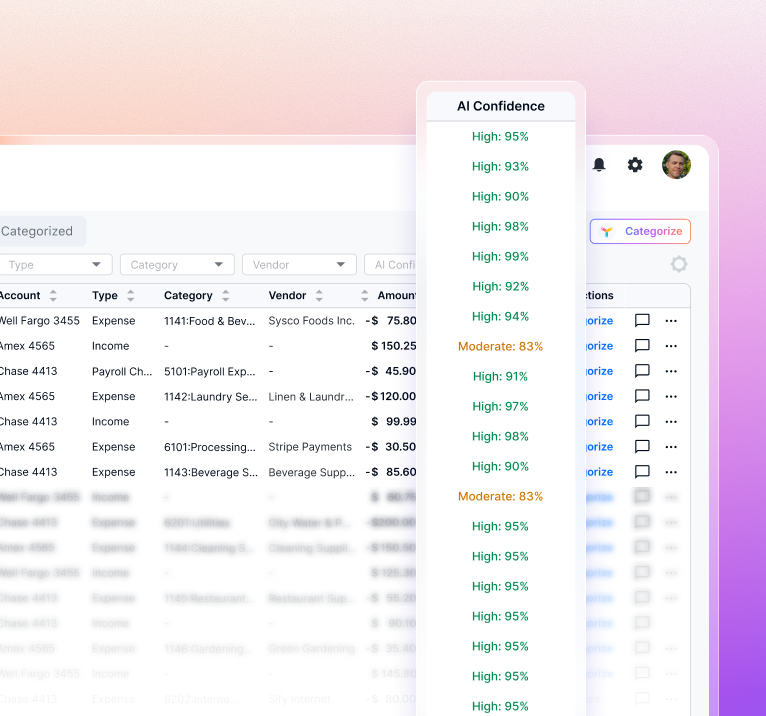The image size is (766, 716).
Task: Click the Categorize button with colorful logo
Action: click(x=640, y=231)
